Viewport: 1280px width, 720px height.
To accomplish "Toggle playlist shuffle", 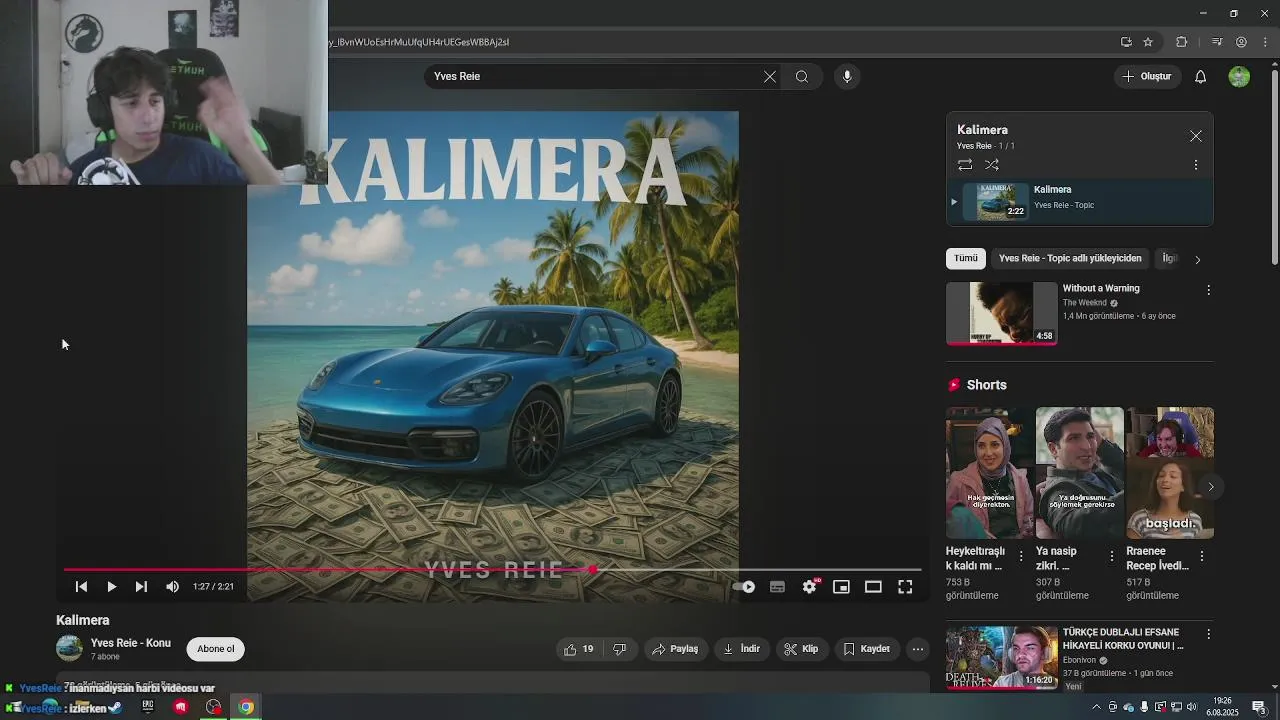I will click(992, 165).
